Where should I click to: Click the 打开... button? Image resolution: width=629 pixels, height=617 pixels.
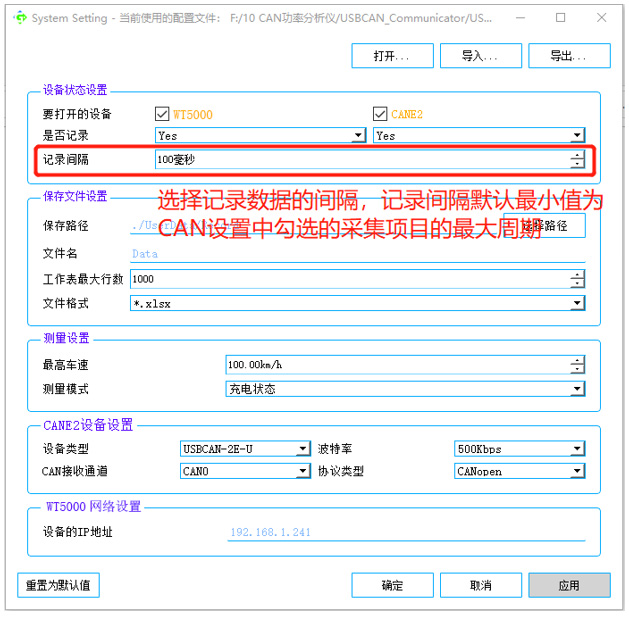(392, 56)
